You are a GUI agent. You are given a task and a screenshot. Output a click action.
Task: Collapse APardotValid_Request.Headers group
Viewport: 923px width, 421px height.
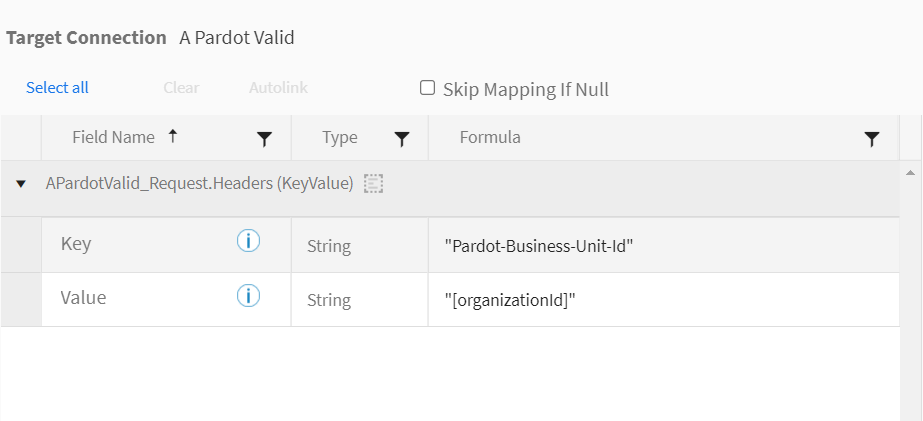click(21, 184)
